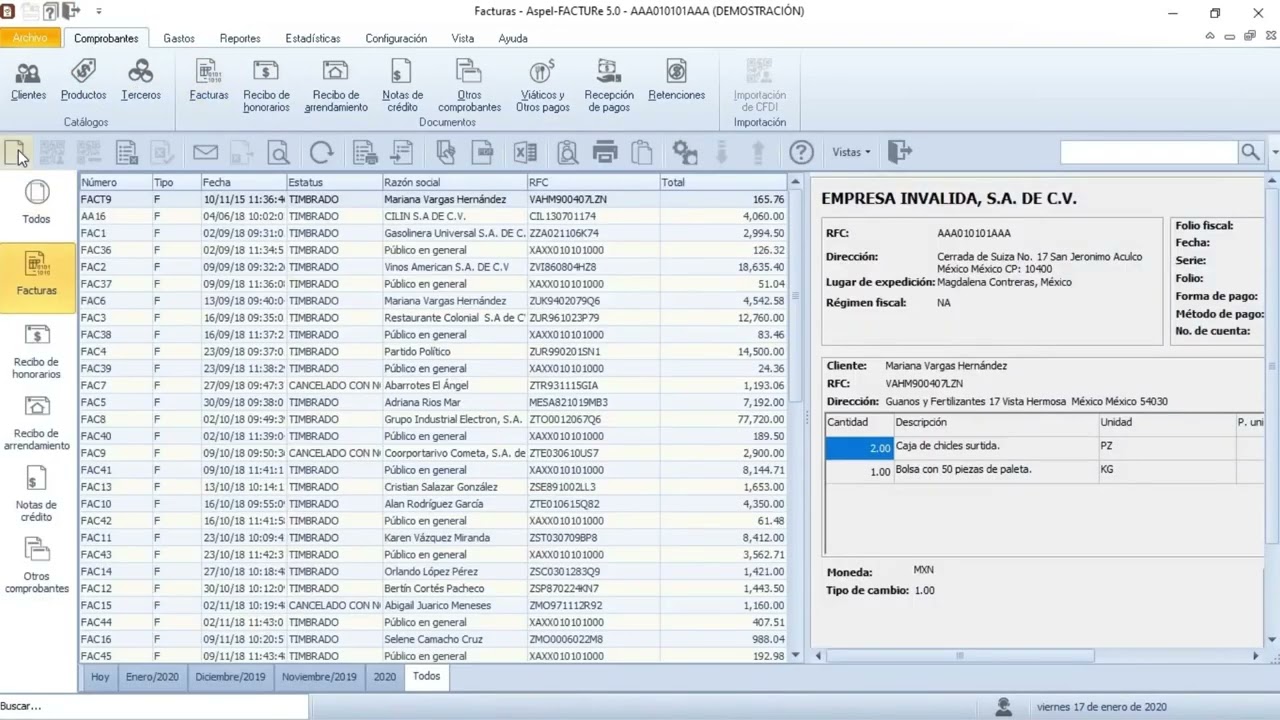The height and width of the screenshot is (720, 1280).
Task: Switch to the Vista ribbon tab
Action: pyautogui.click(x=462, y=38)
